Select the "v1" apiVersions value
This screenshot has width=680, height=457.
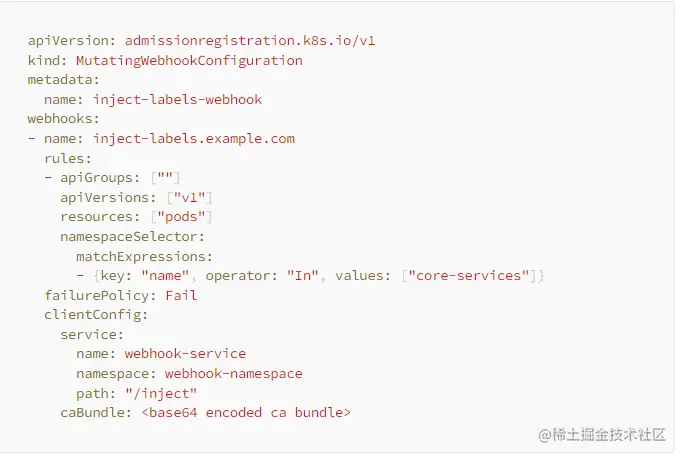point(190,198)
